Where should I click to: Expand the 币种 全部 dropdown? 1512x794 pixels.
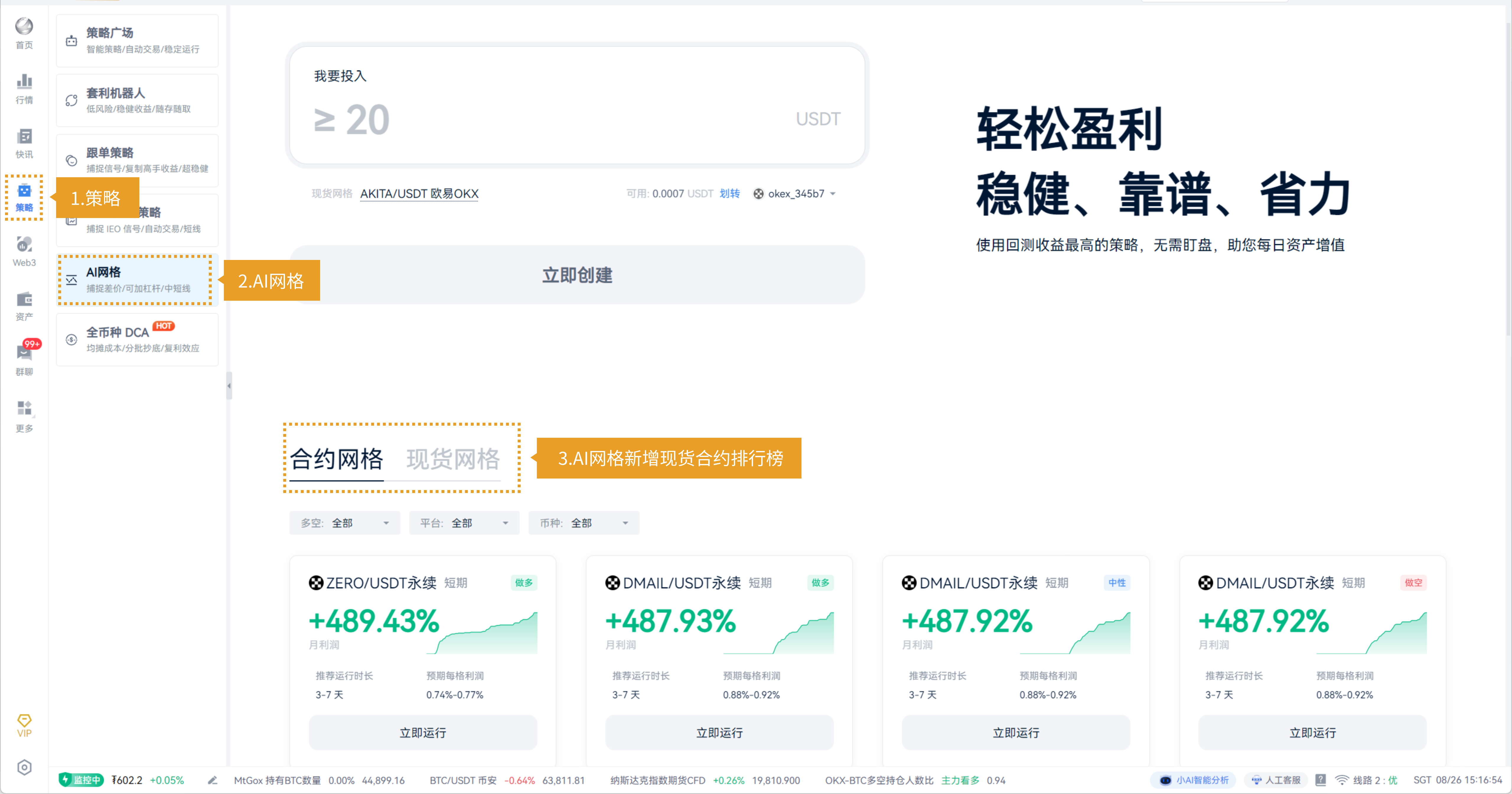(584, 523)
